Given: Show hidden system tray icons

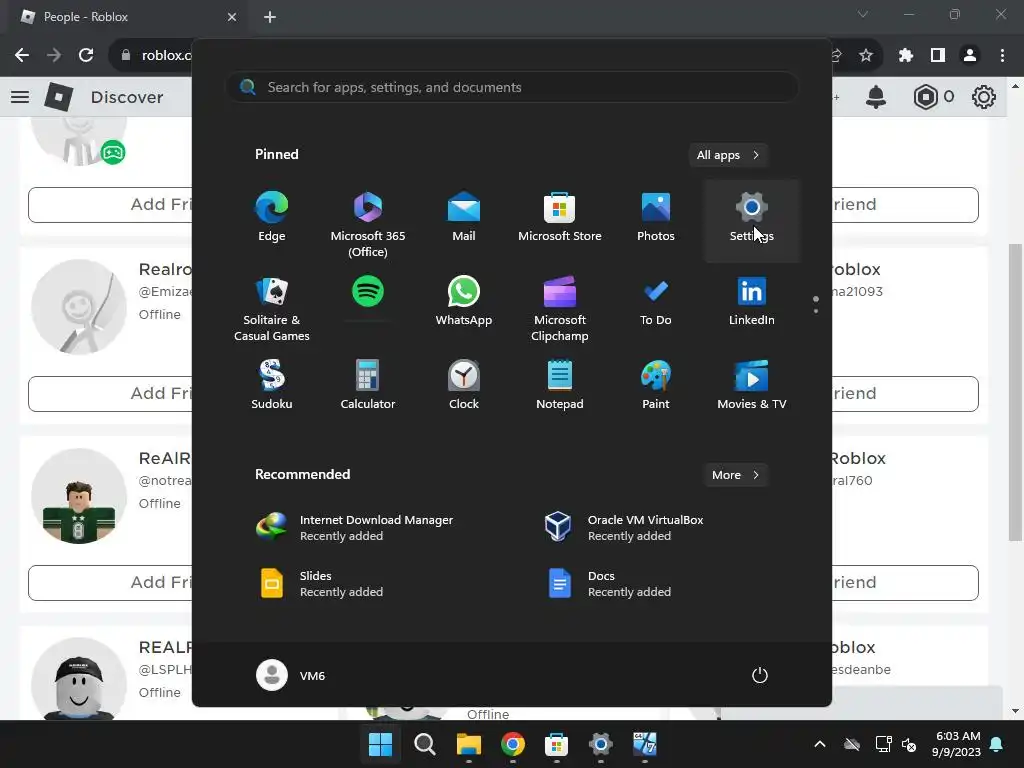Looking at the screenshot, I should (820, 744).
